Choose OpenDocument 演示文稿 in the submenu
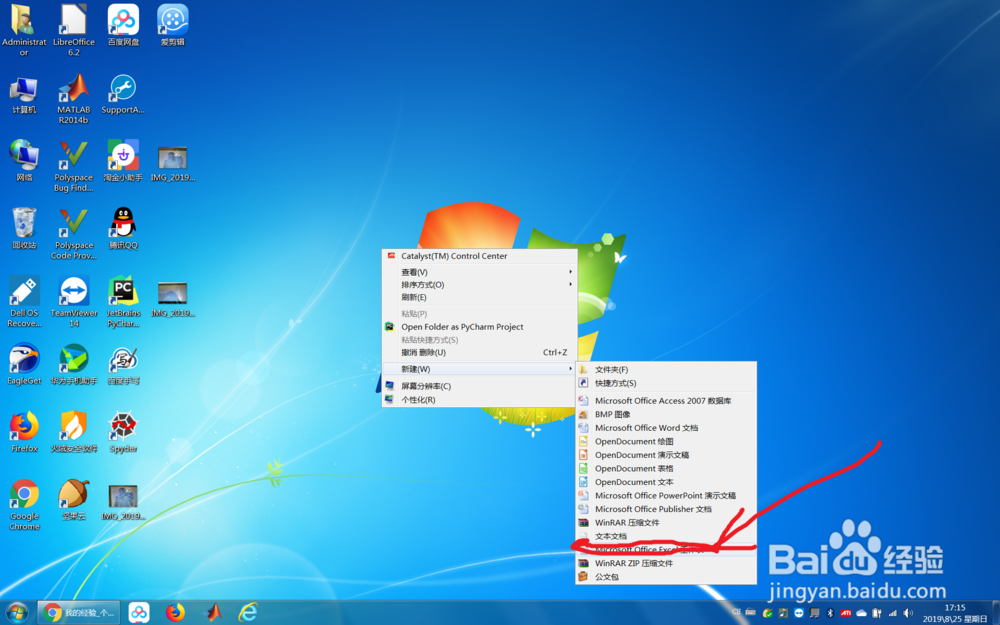 (666, 455)
